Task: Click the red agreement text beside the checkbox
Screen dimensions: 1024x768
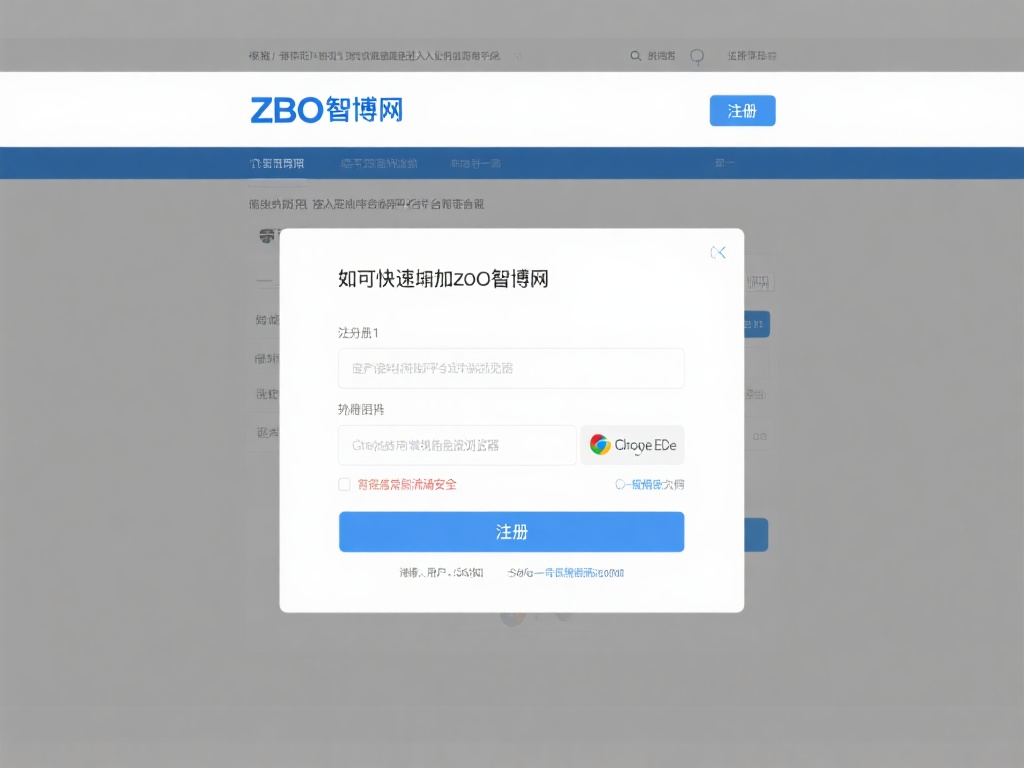Action: click(407, 484)
